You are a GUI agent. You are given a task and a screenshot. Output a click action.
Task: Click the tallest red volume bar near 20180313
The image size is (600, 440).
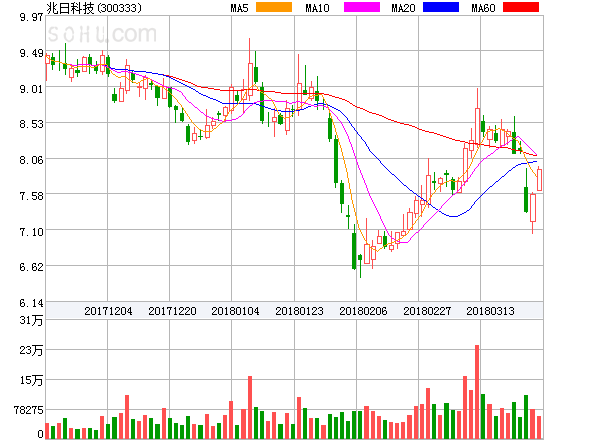tap(477, 392)
